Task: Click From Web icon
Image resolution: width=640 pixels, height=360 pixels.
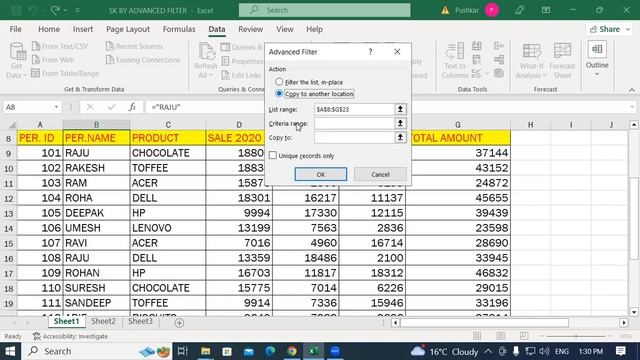Action: click(36, 60)
